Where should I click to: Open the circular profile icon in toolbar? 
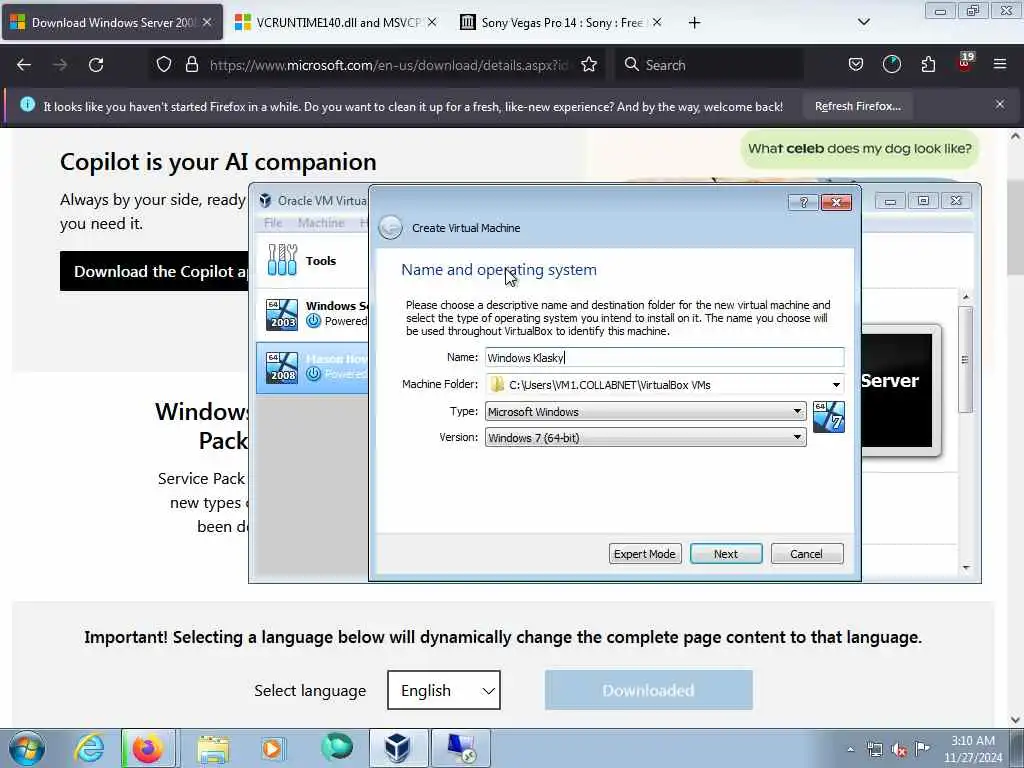coord(891,65)
